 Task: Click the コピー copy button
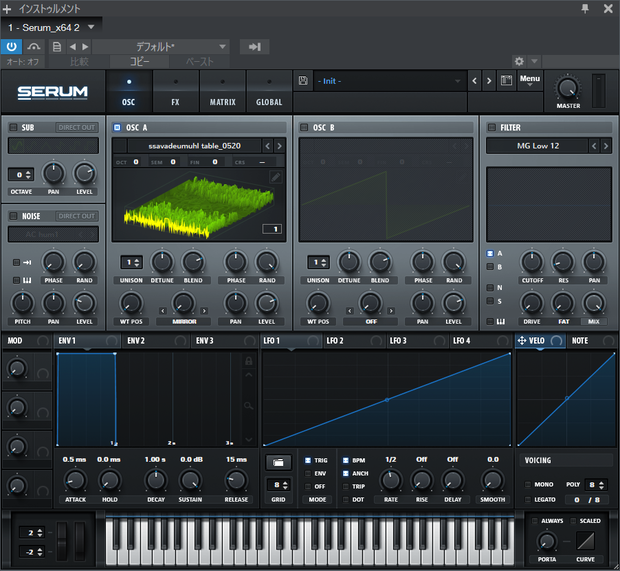click(x=140, y=62)
